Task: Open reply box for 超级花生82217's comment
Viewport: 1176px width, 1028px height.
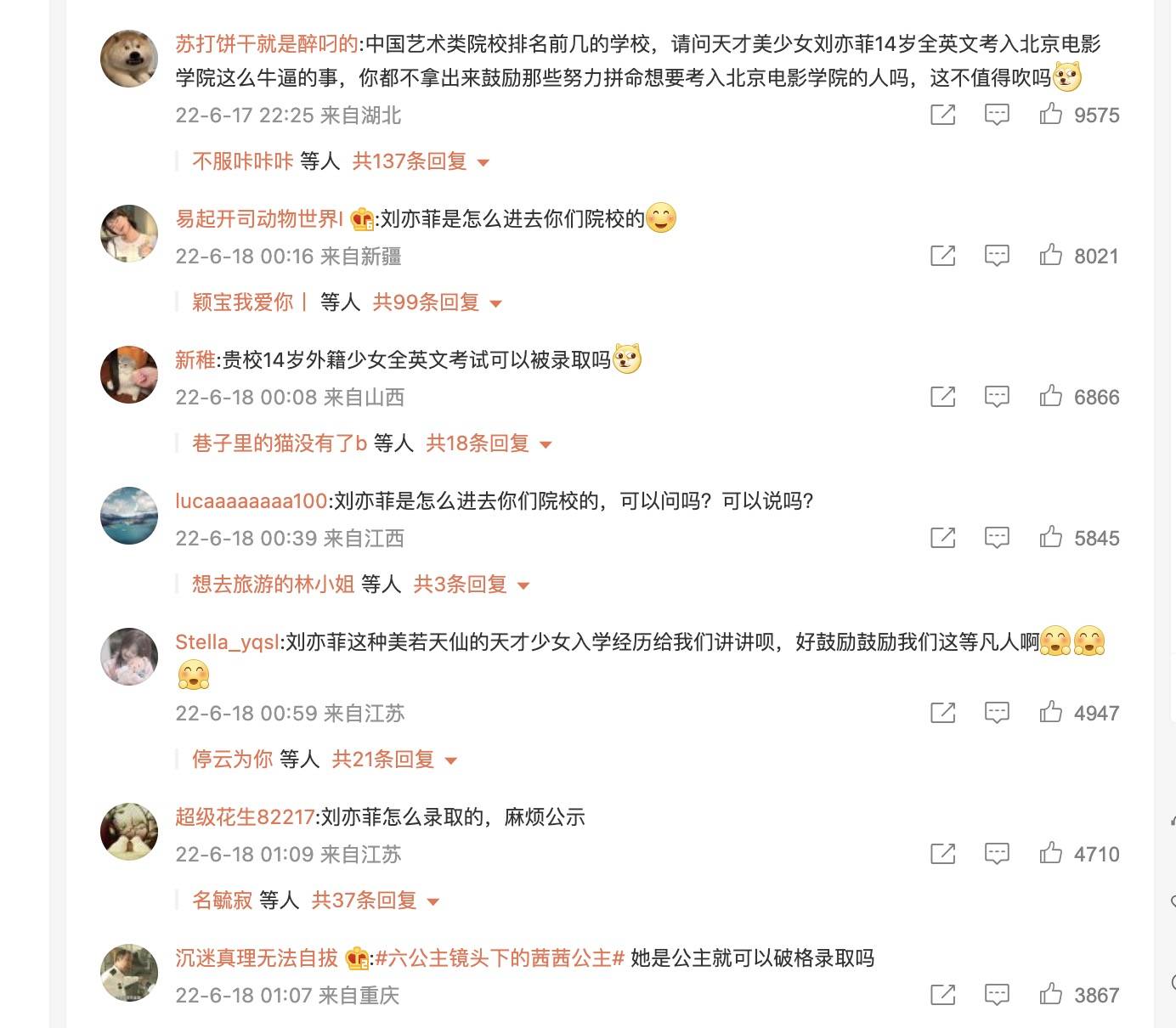Action: [997, 853]
